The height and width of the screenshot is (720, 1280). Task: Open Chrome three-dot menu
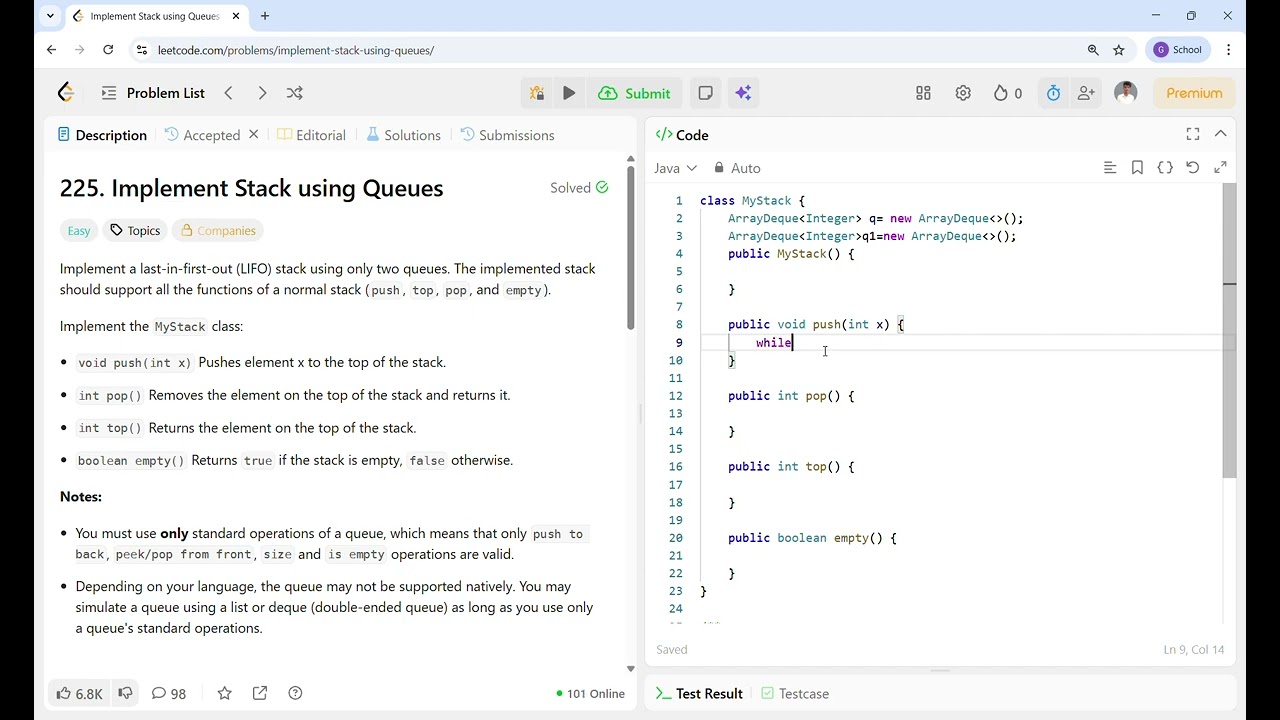click(x=1228, y=50)
